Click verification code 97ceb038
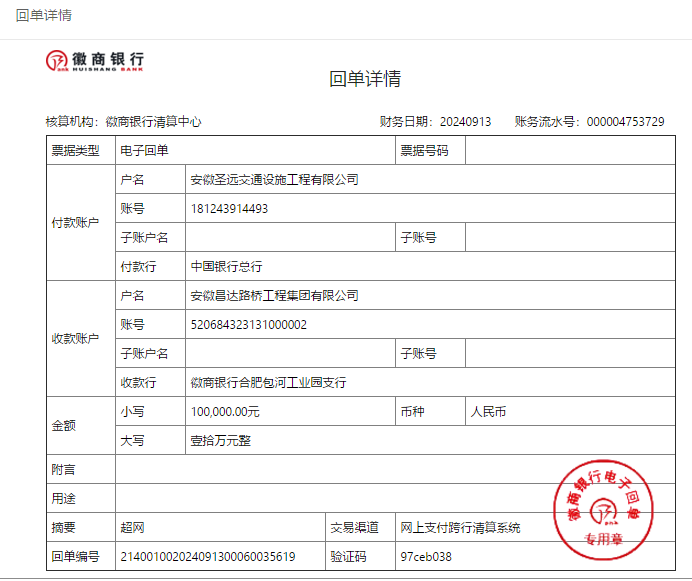The width and height of the screenshot is (692, 581). point(426,557)
